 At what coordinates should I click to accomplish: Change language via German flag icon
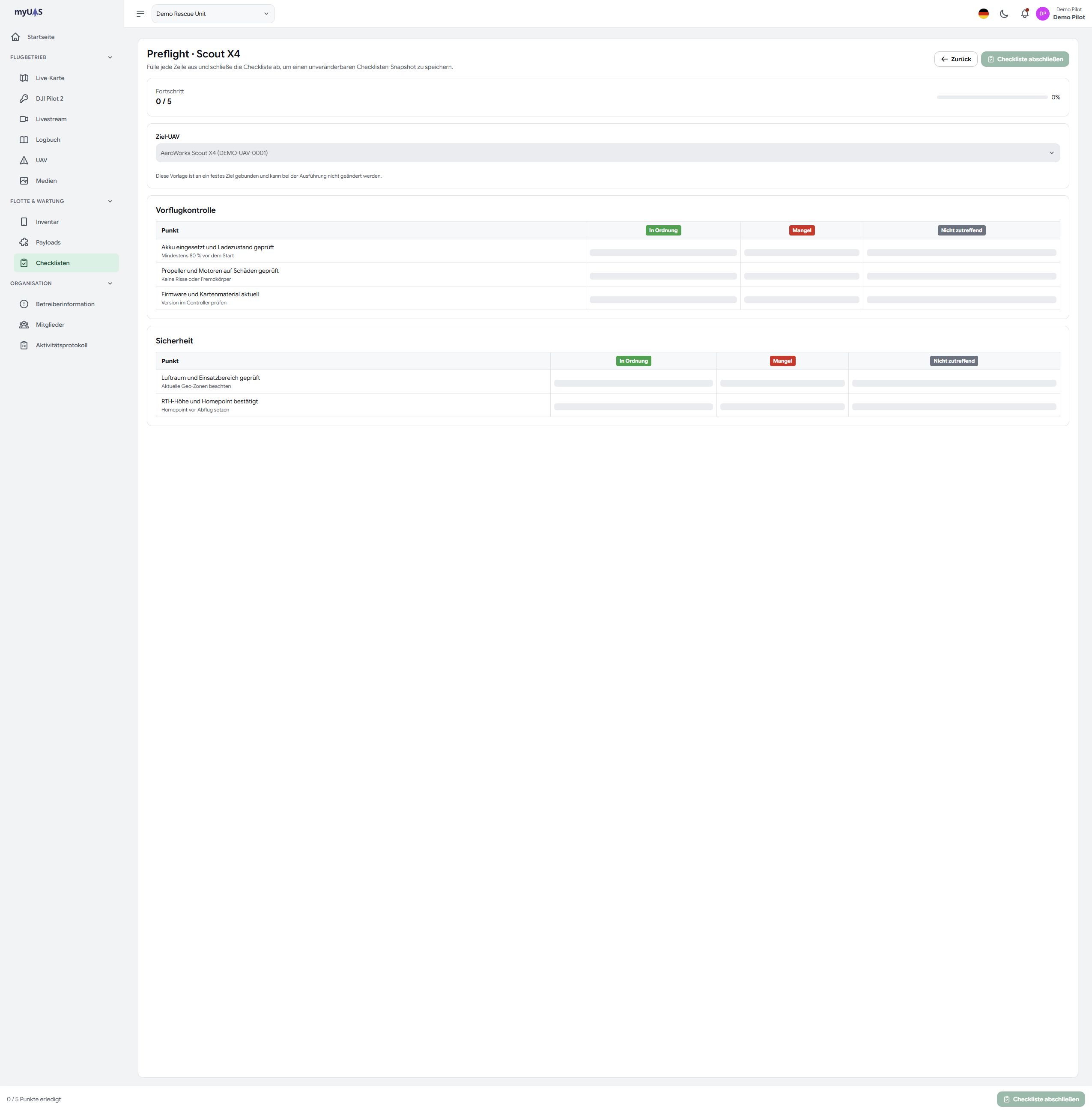tap(983, 14)
